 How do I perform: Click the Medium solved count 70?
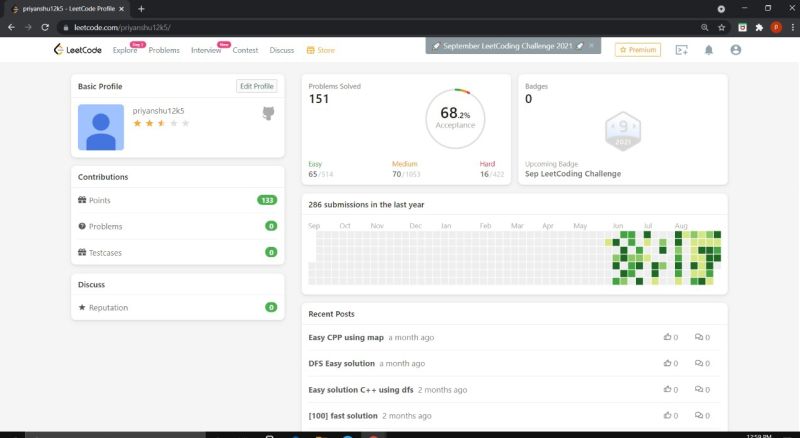point(396,174)
